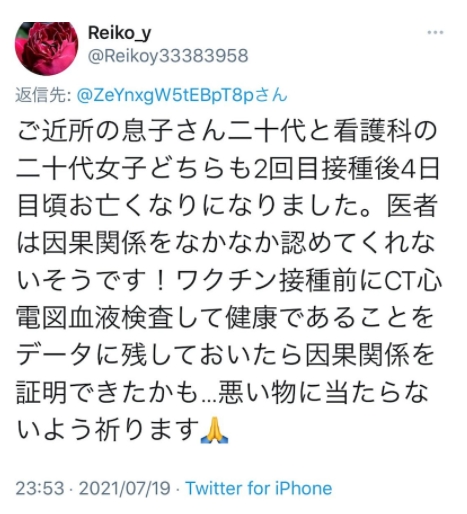Image resolution: width=467 pixels, height=514 pixels.
Task: Click the word 医者 in the tweet
Action: tap(412, 205)
